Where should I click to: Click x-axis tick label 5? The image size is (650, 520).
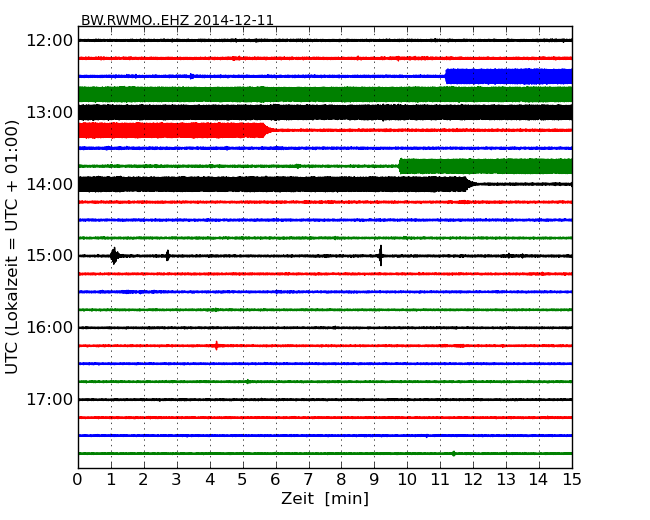[x=243, y=480]
